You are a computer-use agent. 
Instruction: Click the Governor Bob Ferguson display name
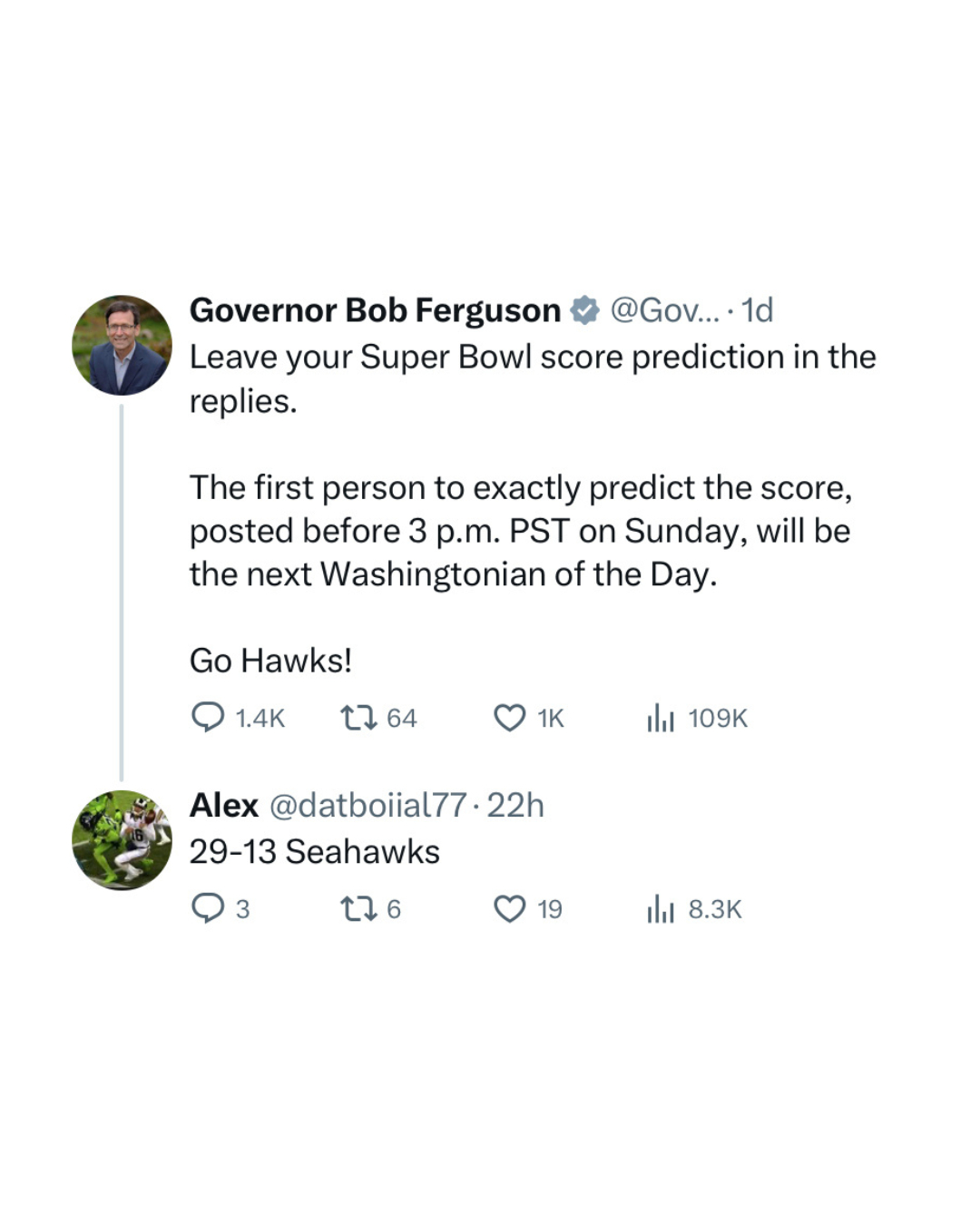(375, 310)
